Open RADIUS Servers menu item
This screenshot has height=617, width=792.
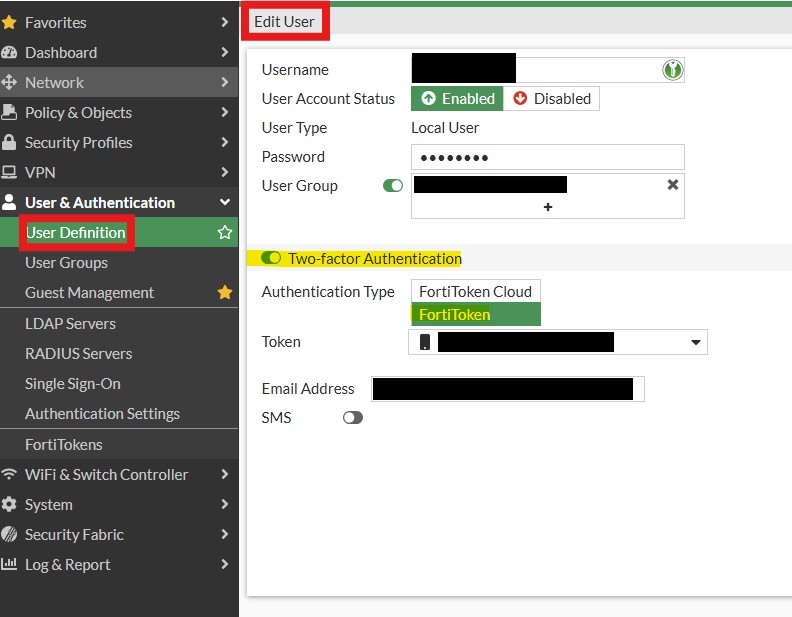click(119, 353)
